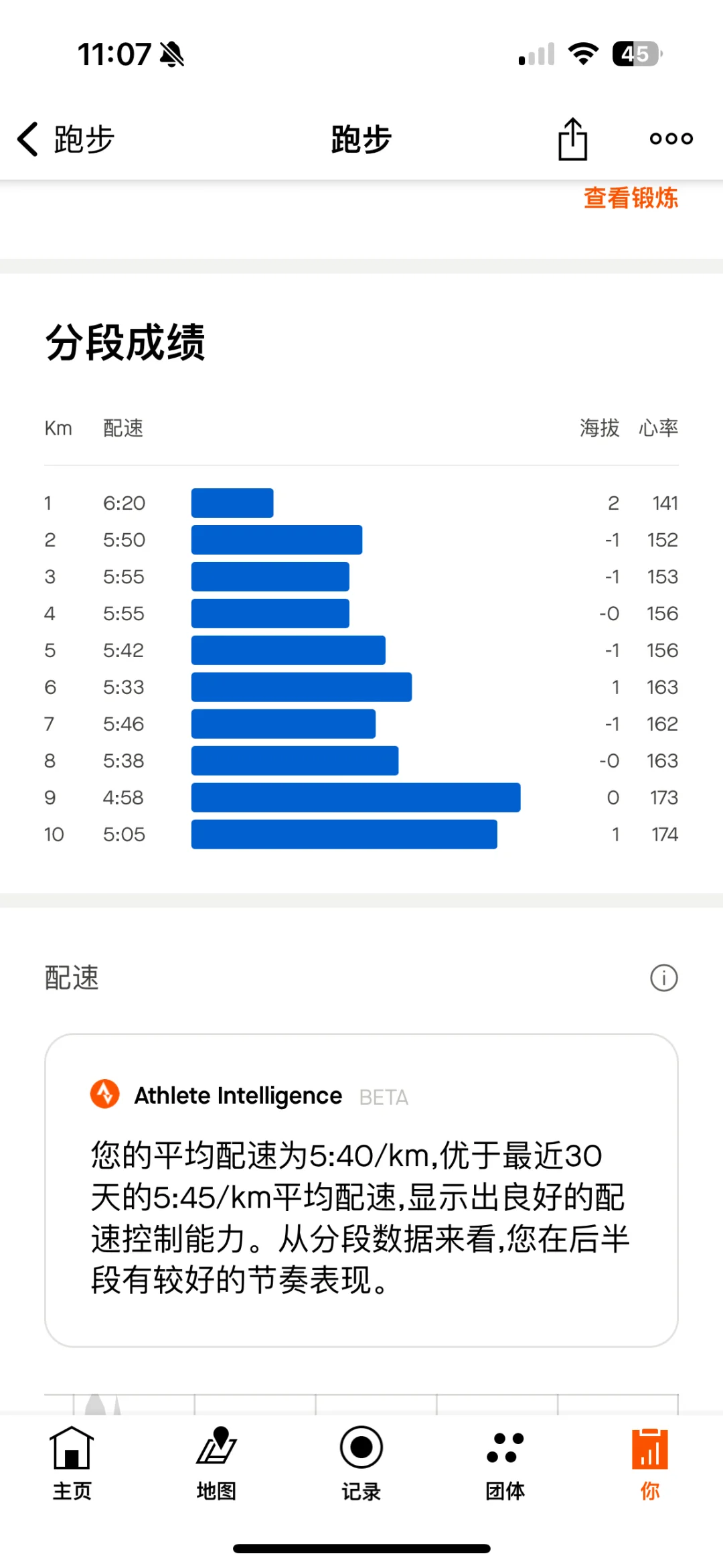Switch to 团体 groups tab

tap(505, 1464)
